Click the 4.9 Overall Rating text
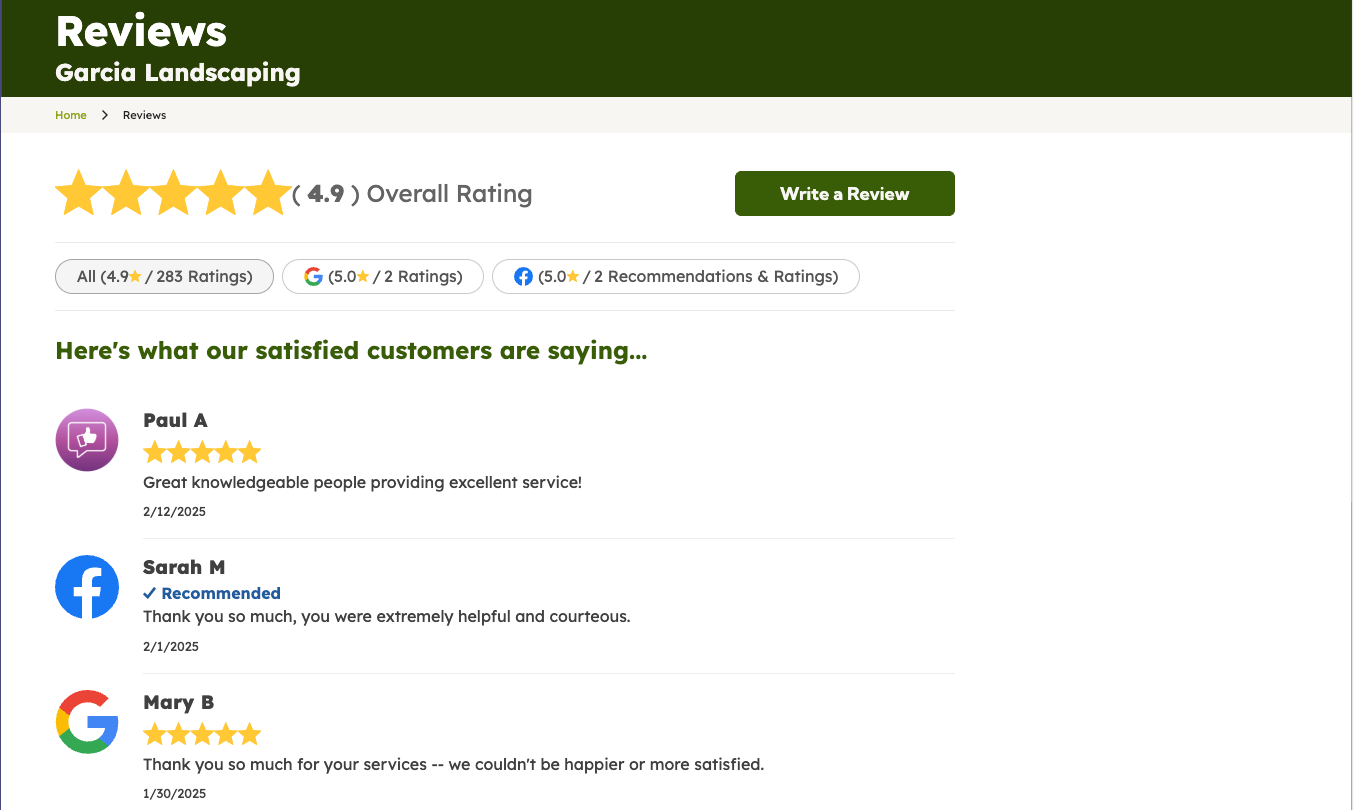1354x810 pixels. pos(420,194)
